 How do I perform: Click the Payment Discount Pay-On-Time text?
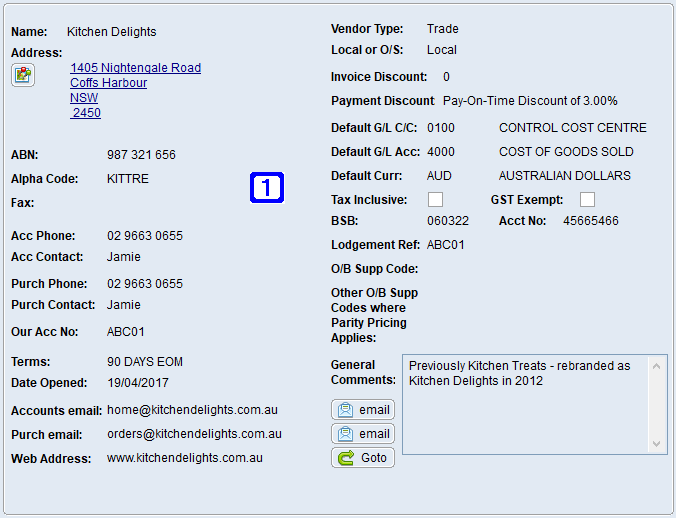tap(530, 101)
